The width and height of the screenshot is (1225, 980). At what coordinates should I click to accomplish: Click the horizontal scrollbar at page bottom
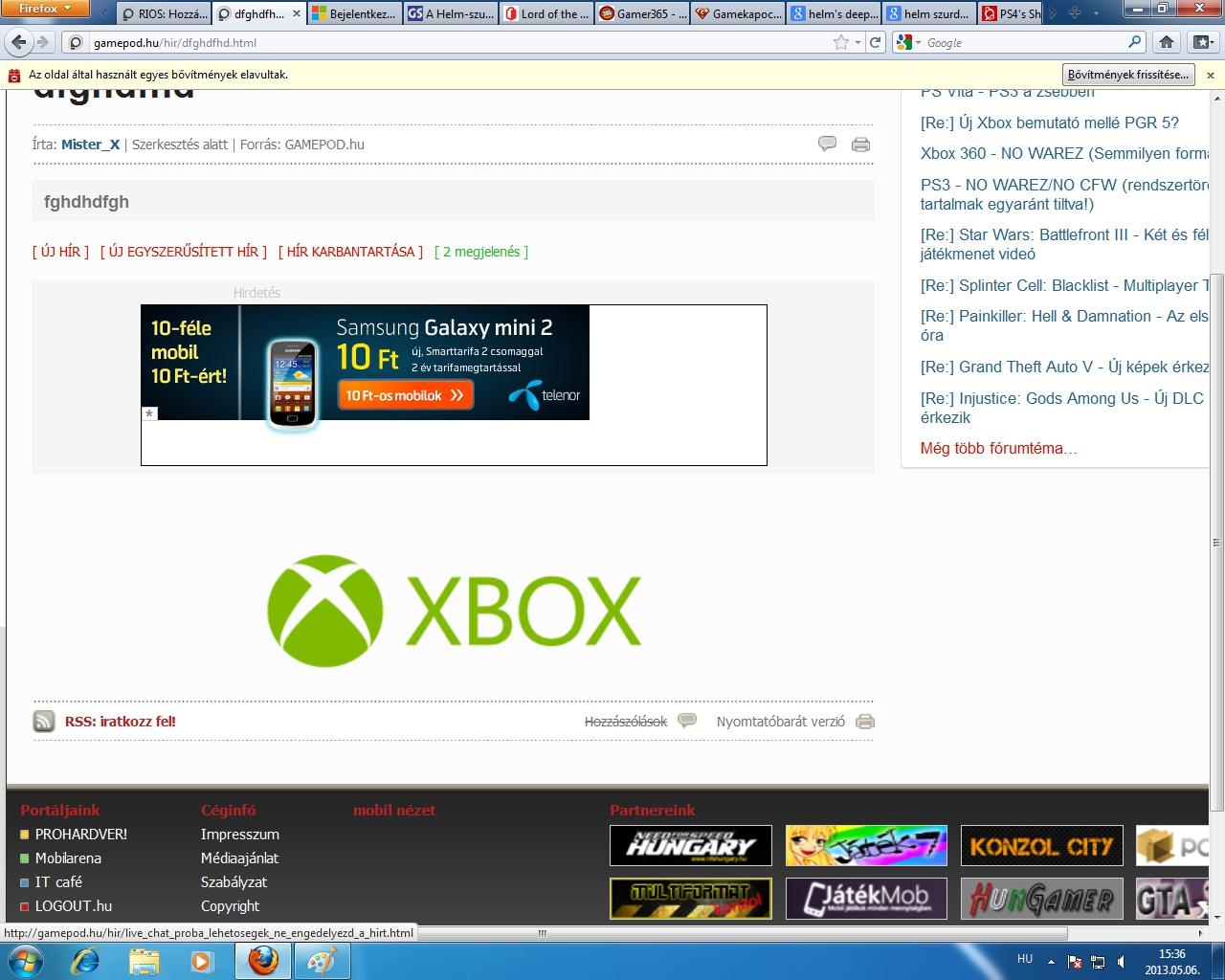click(542, 932)
